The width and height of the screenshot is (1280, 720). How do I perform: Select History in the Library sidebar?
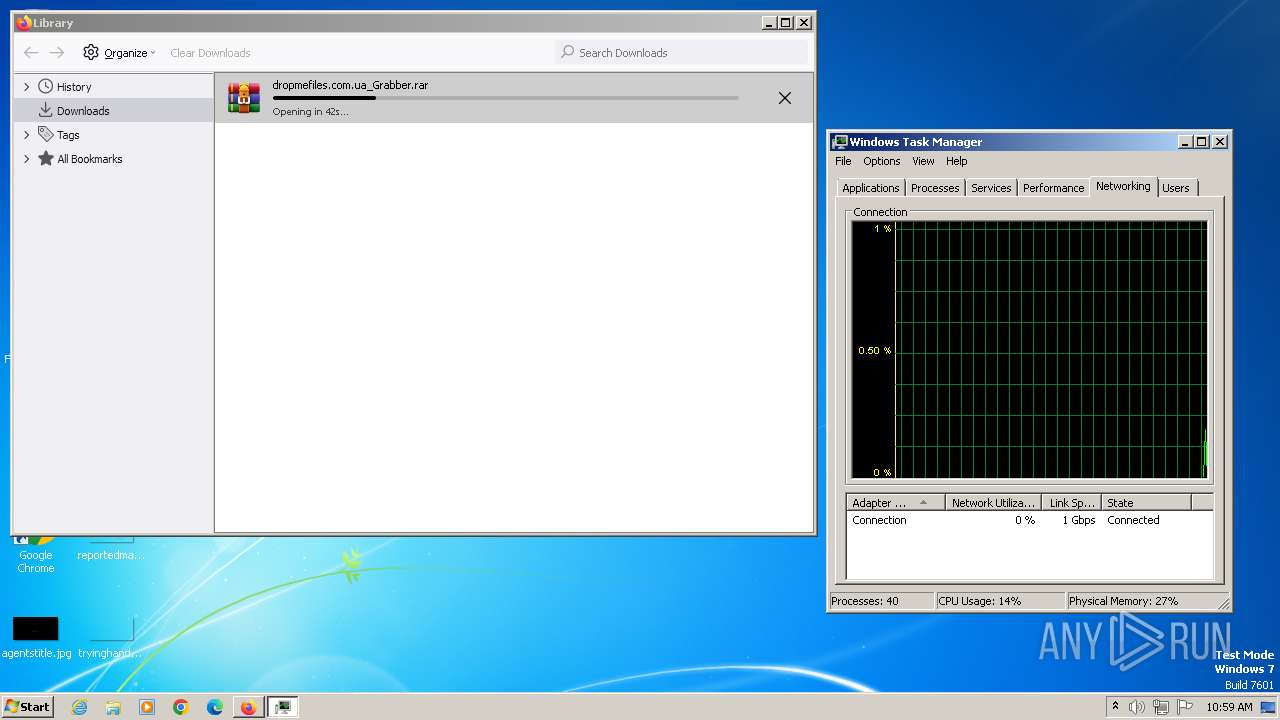click(x=74, y=87)
